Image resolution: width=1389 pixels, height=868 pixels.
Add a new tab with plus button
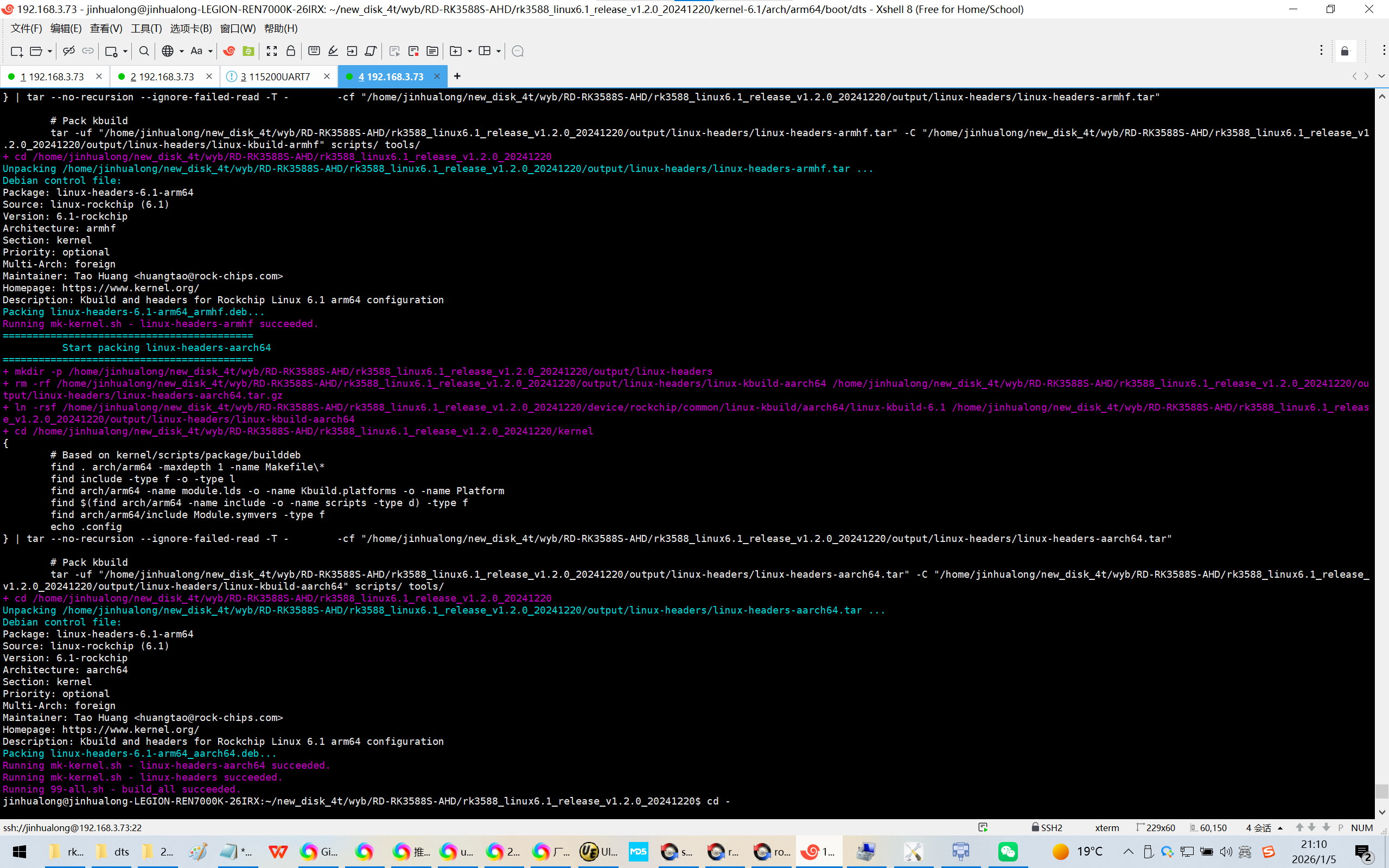tap(457, 76)
